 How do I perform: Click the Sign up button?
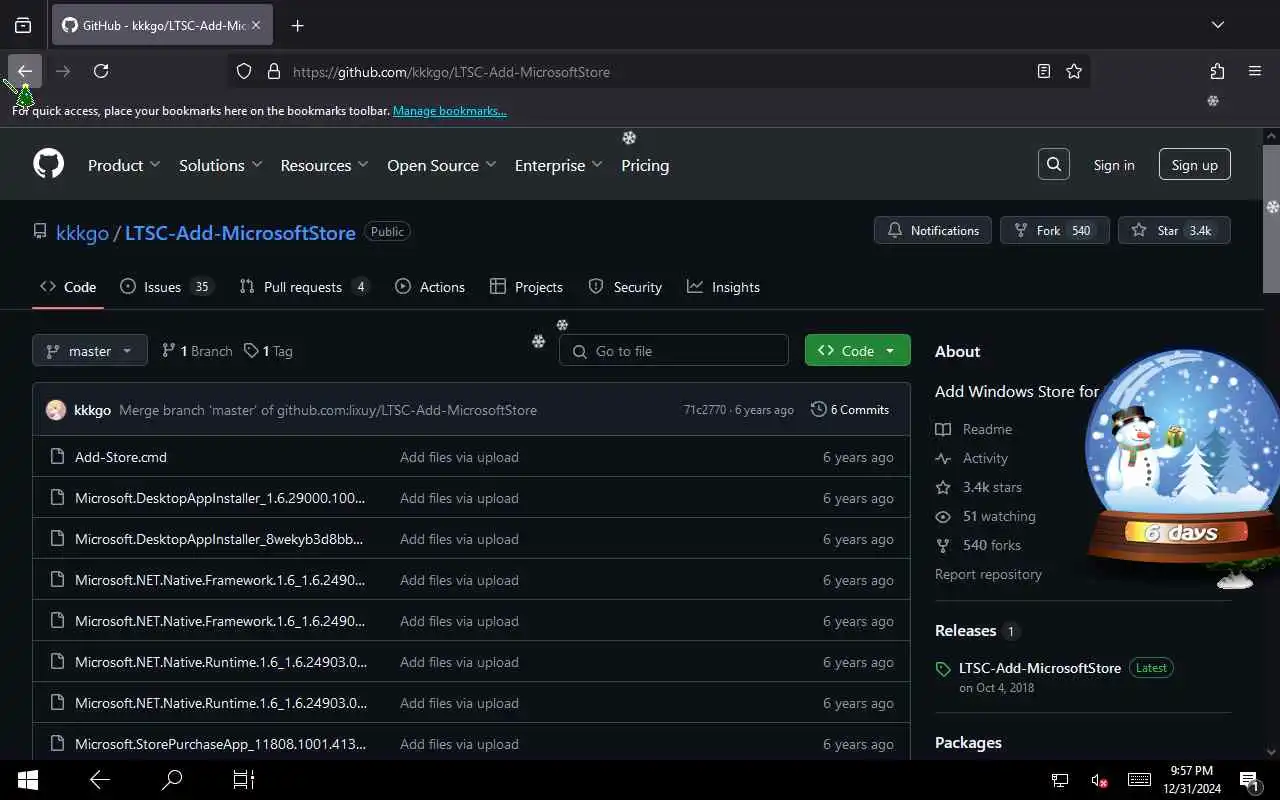coord(1194,164)
